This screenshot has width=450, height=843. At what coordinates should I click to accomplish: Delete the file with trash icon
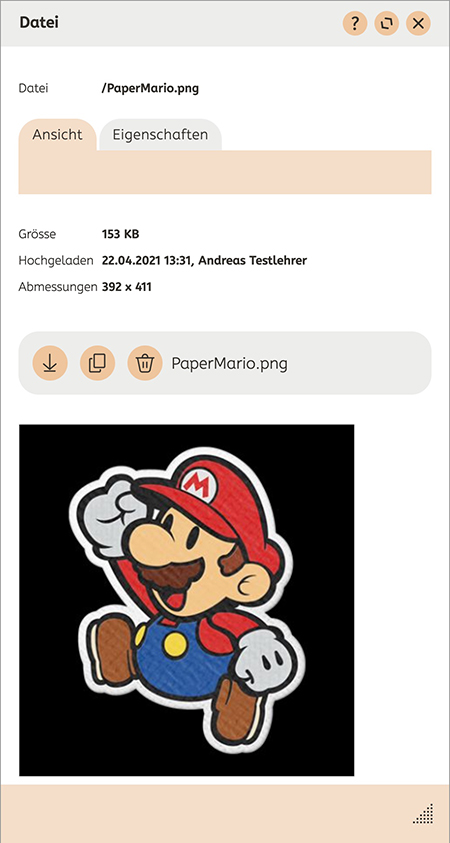tap(145, 363)
